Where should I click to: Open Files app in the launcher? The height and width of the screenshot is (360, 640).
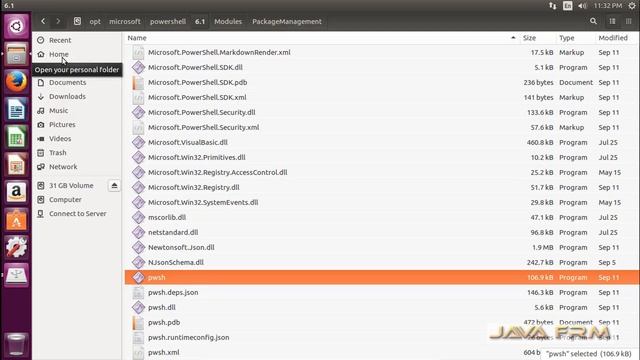click(16, 54)
